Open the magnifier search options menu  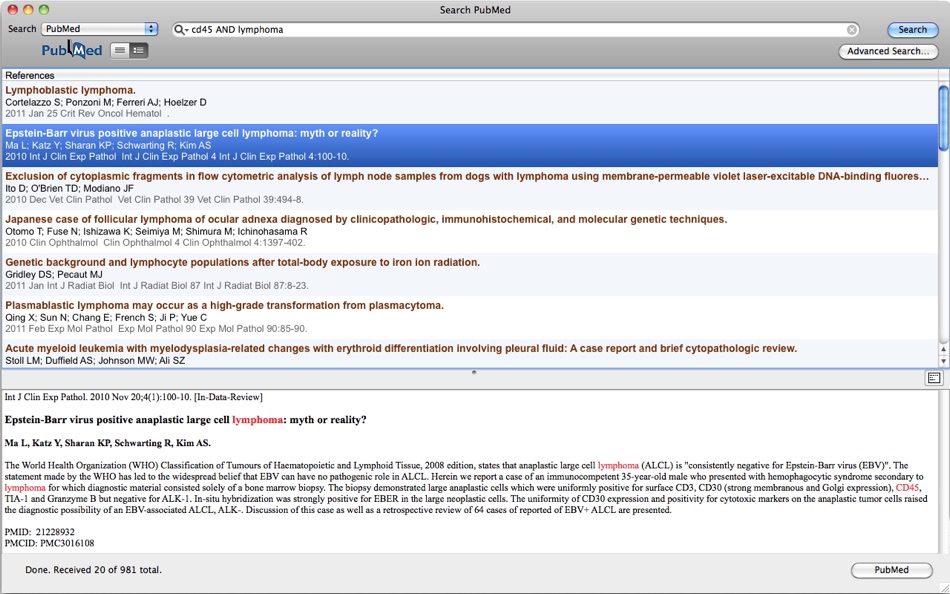pyautogui.click(x=181, y=29)
